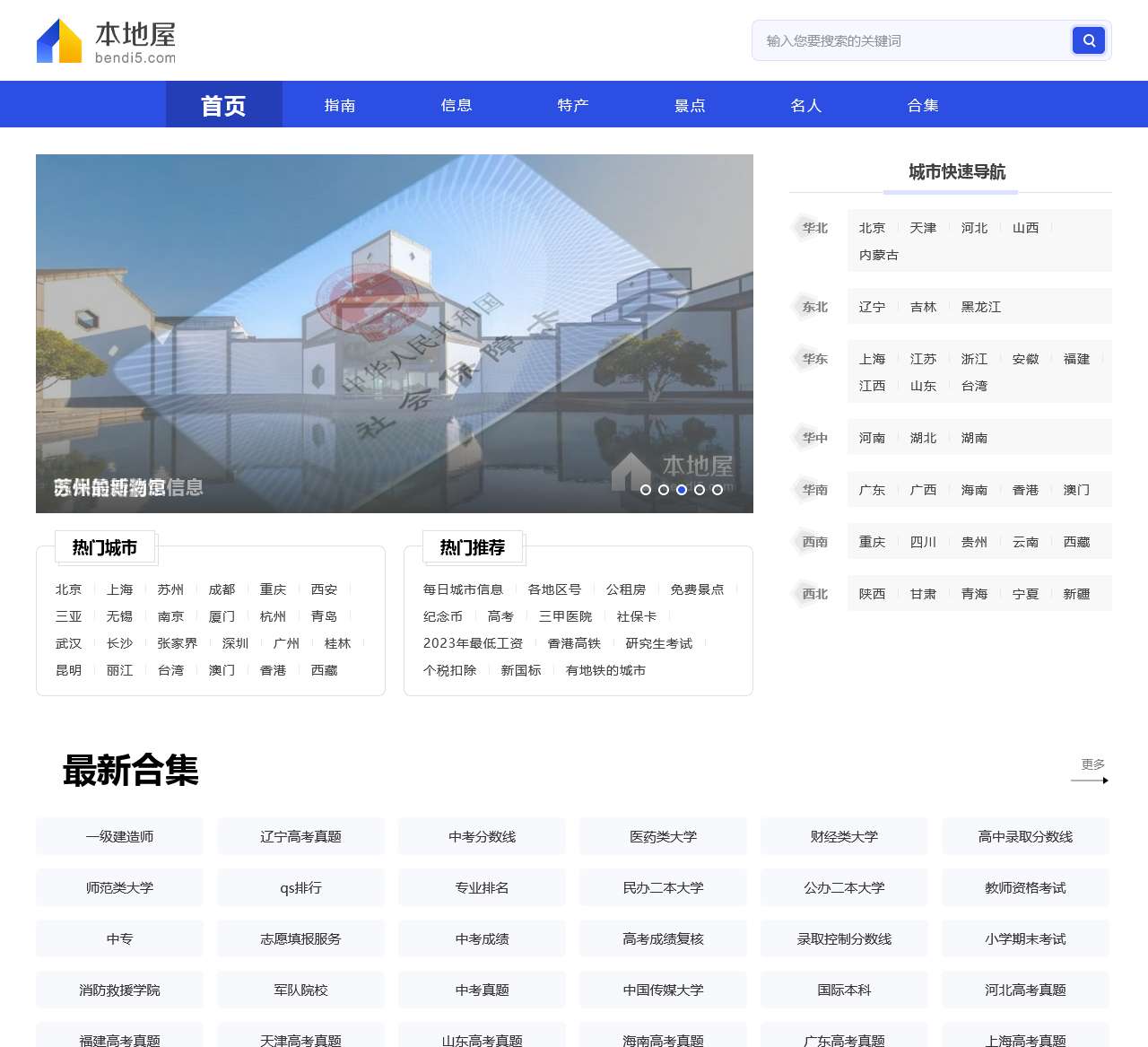
Task: Click the blue search magnifier button
Action: pyautogui.click(x=1088, y=40)
